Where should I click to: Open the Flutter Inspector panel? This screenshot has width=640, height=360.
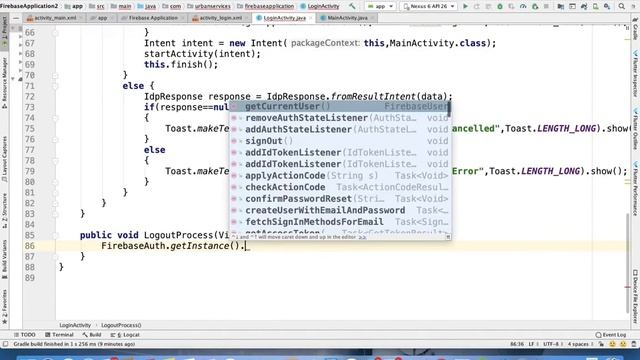pos(635,74)
